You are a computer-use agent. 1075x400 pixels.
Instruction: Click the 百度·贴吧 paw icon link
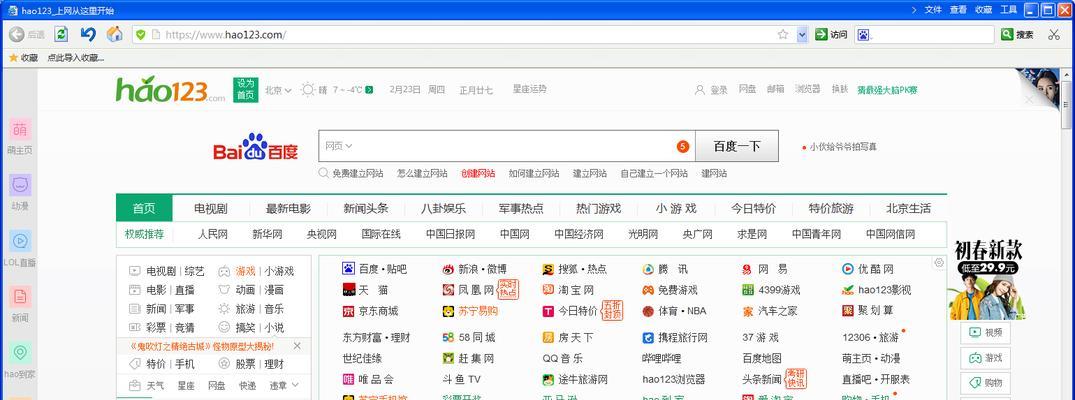348,269
